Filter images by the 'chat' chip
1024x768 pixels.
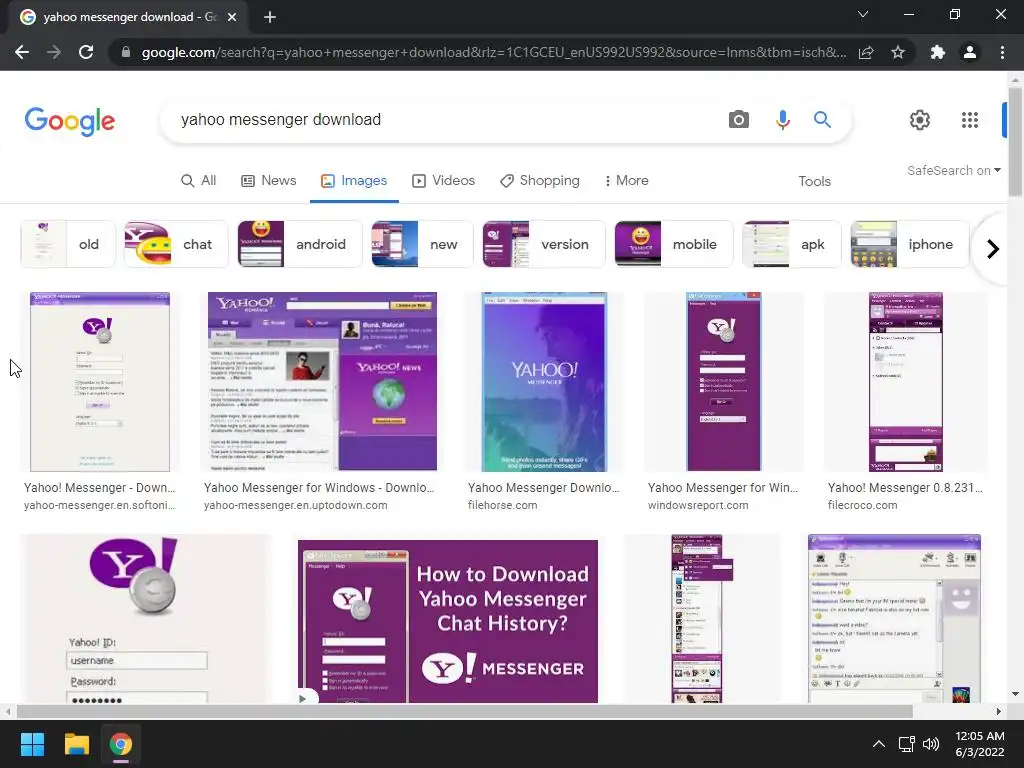176,244
